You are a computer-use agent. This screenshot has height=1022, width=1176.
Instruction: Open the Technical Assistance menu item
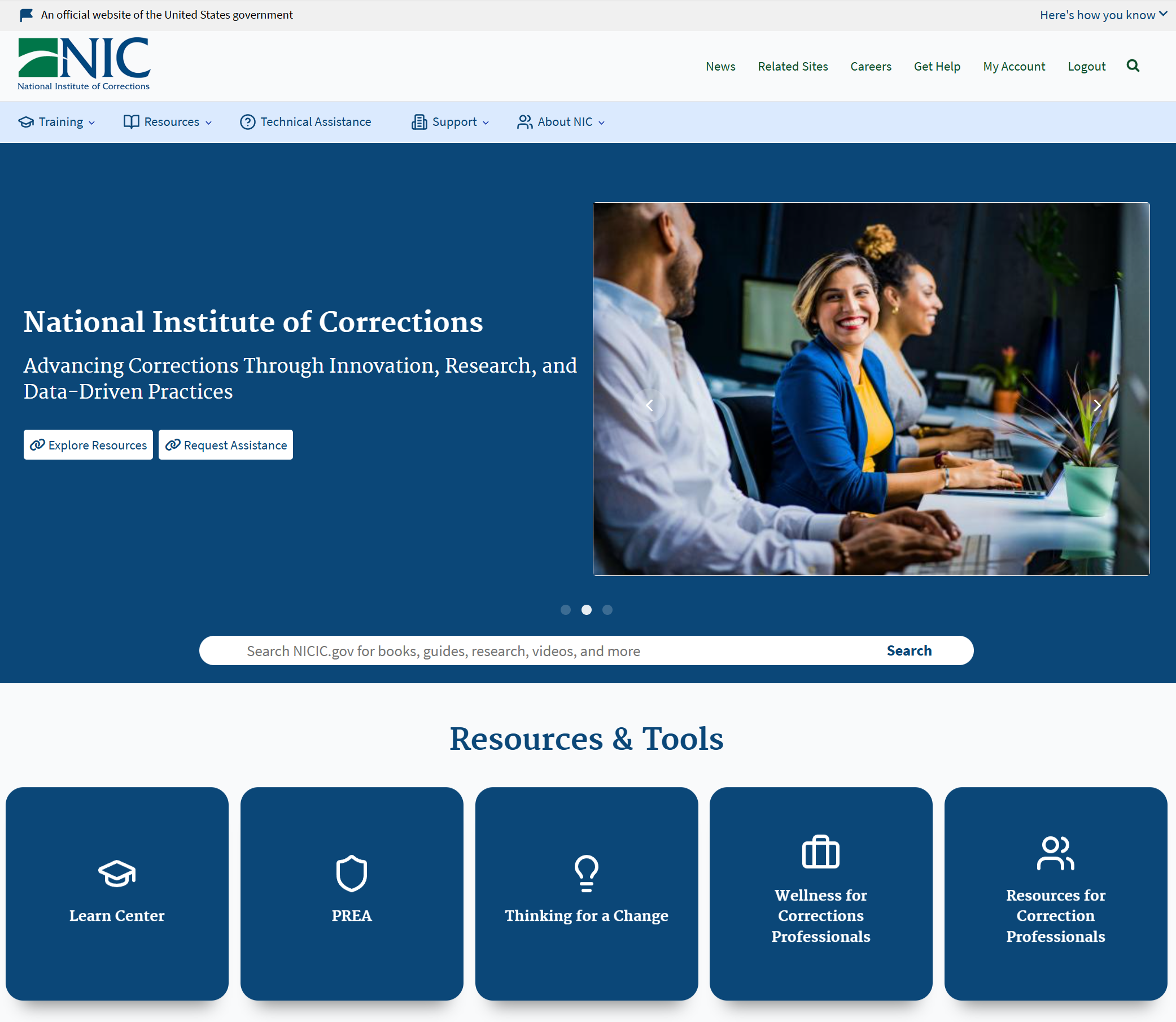pyautogui.click(x=305, y=122)
